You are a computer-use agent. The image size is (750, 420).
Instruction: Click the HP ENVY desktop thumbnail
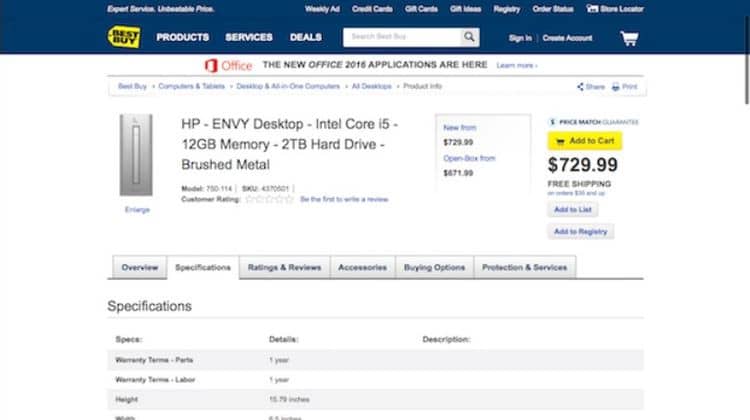tap(136, 155)
